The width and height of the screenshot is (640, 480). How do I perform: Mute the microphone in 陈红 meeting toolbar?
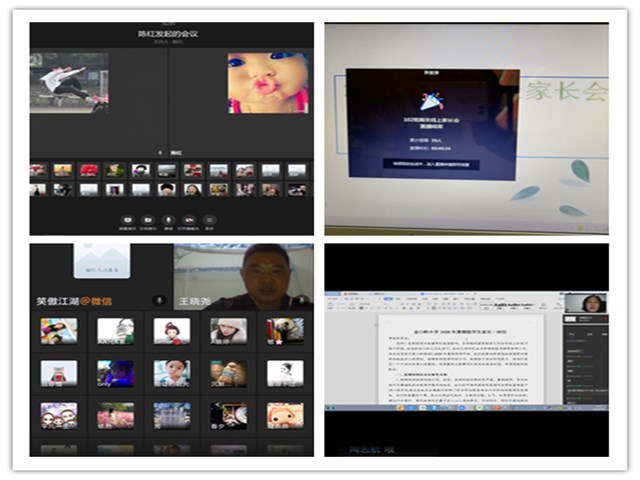coord(169,220)
